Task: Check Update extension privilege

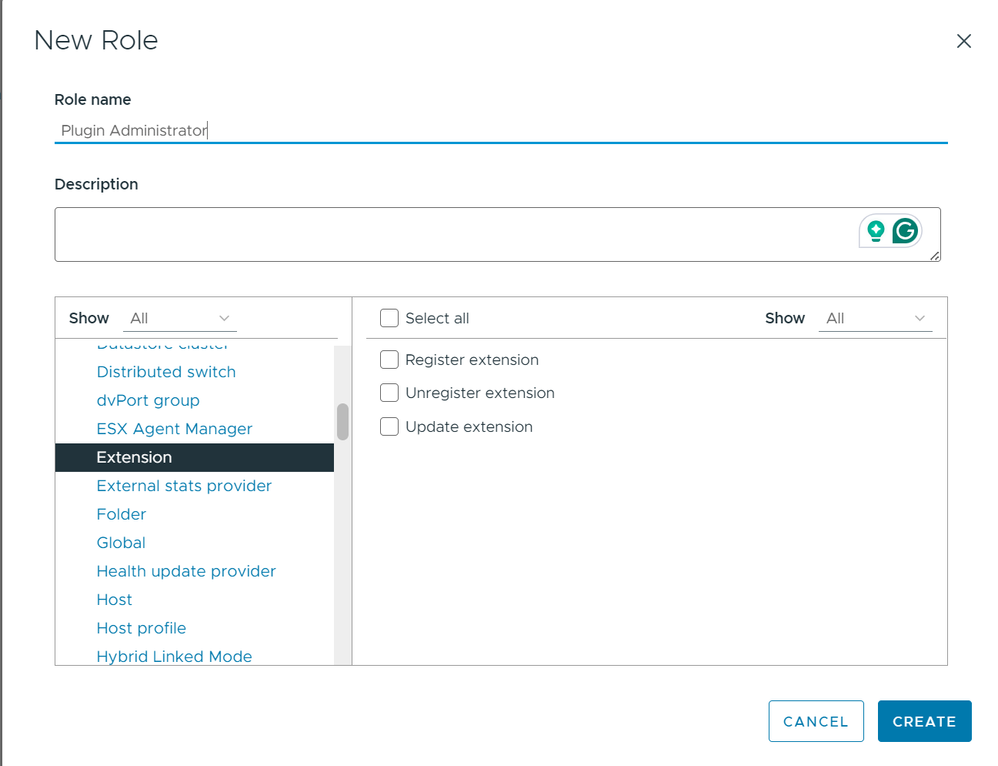Action: click(x=390, y=427)
